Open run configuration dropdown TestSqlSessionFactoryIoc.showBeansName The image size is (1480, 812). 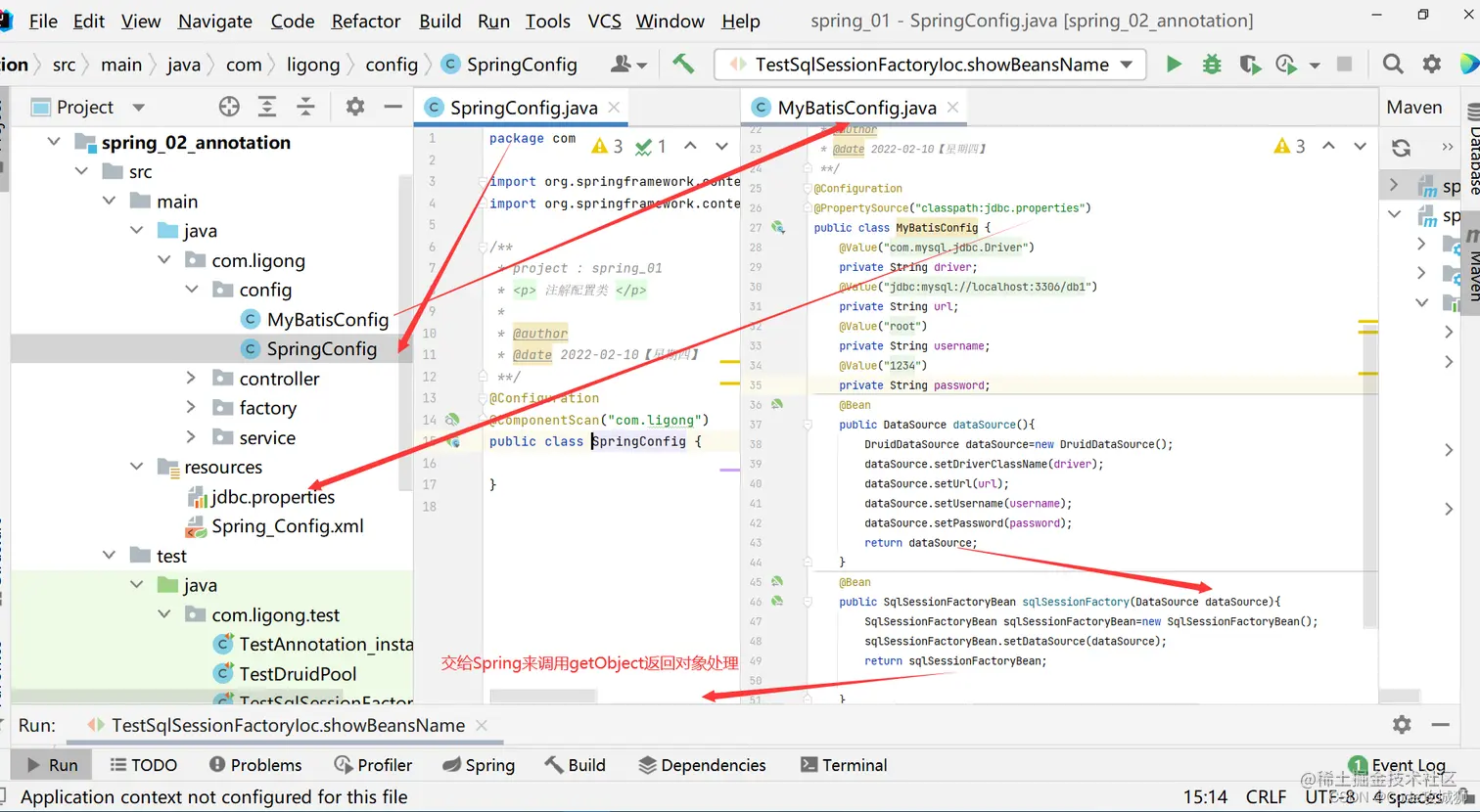click(930, 65)
